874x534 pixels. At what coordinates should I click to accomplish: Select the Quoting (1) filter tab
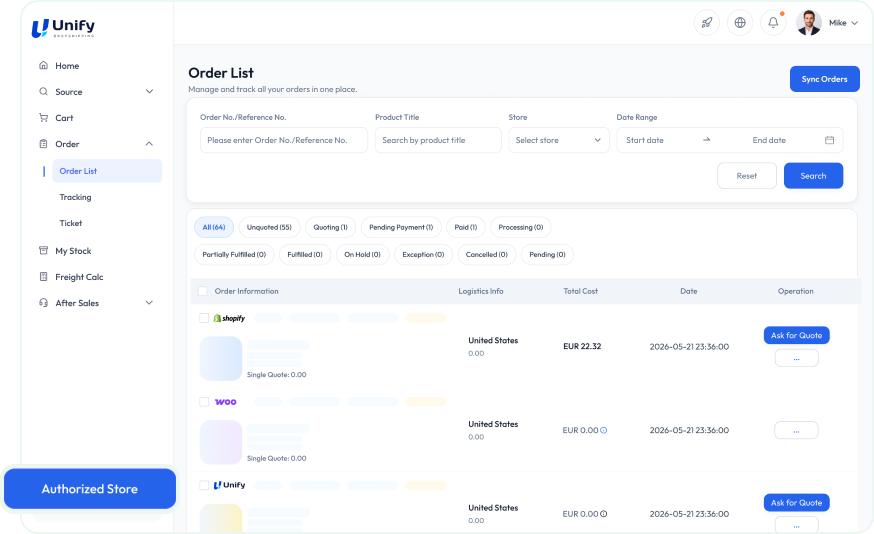pos(330,227)
